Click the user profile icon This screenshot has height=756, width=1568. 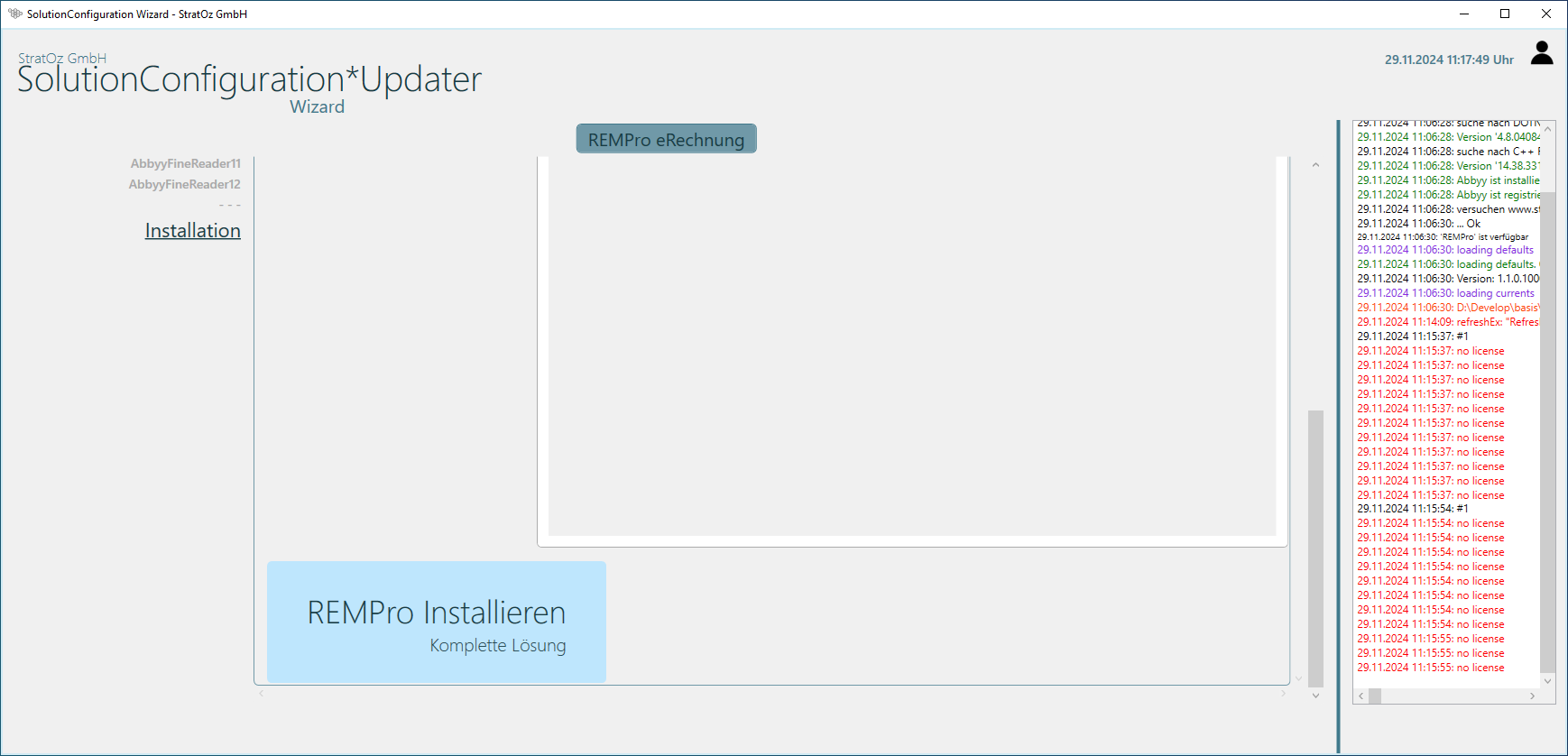coord(1542,53)
